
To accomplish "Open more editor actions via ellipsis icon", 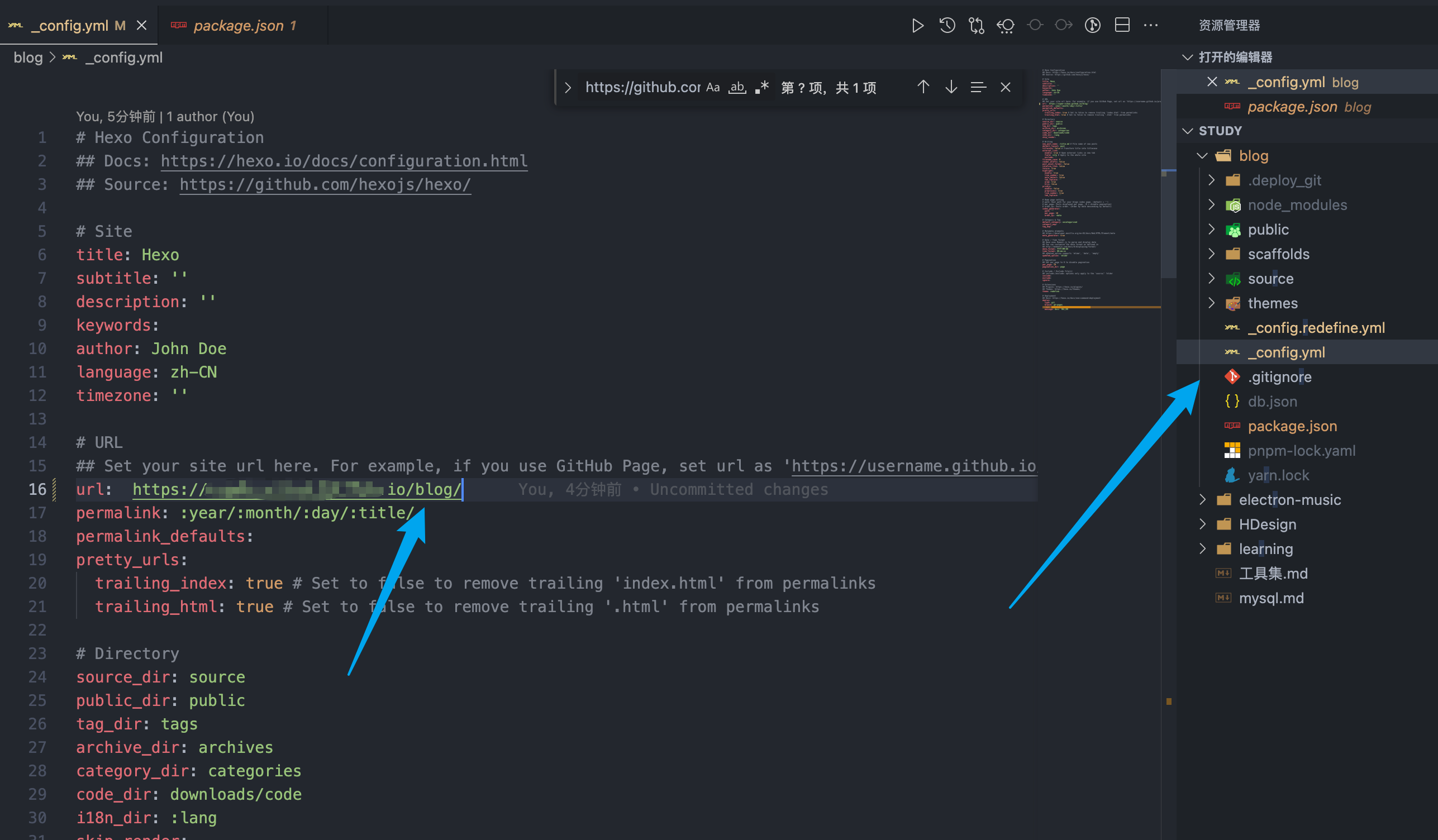I will click(x=1151, y=25).
